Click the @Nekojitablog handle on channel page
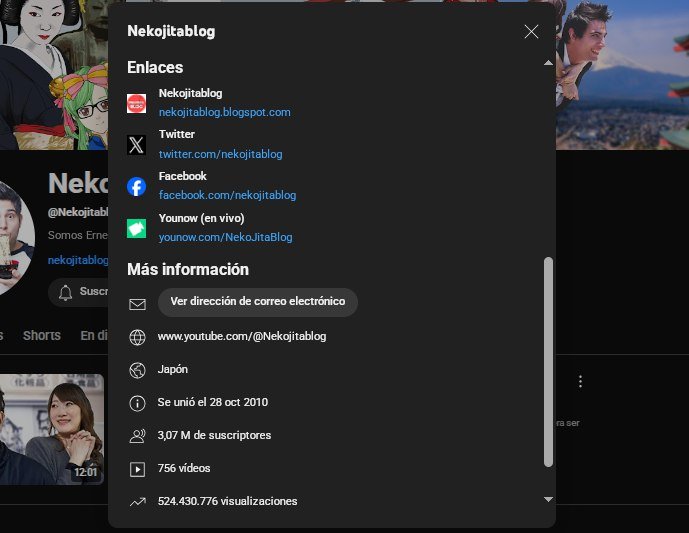This screenshot has height=533, width=689. click(78, 212)
